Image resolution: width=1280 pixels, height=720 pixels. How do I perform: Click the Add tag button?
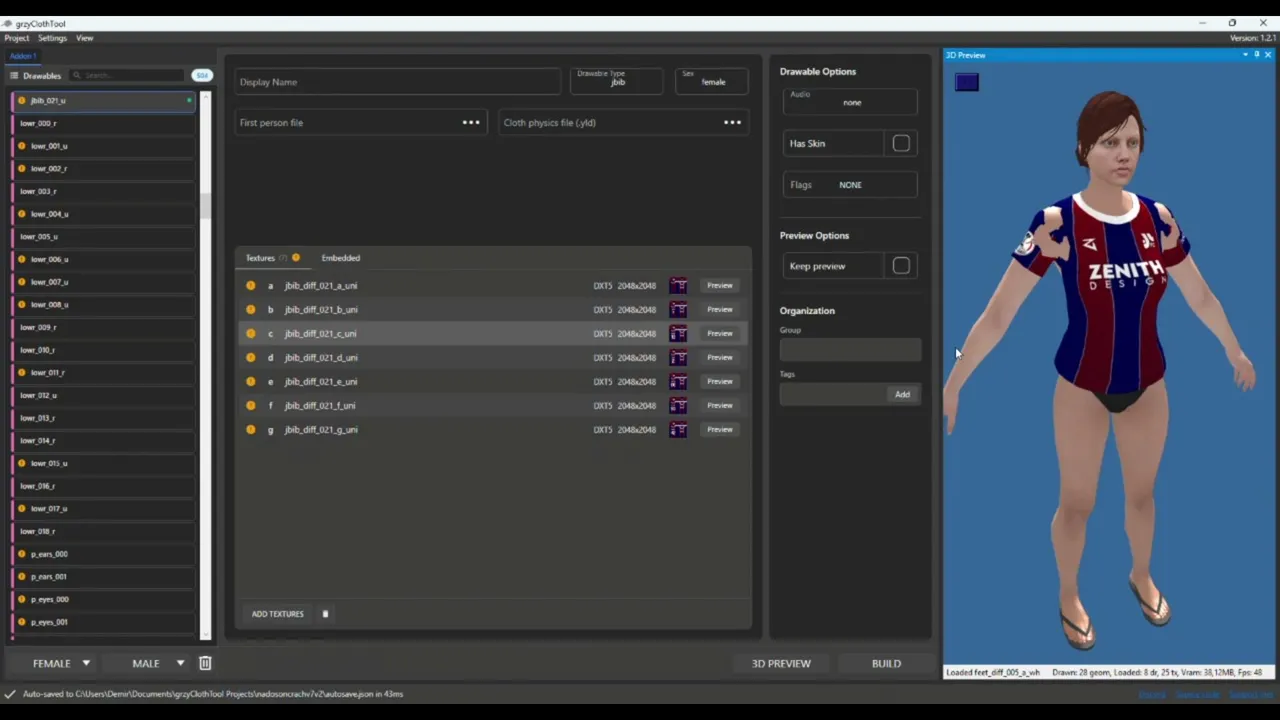coord(902,395)
